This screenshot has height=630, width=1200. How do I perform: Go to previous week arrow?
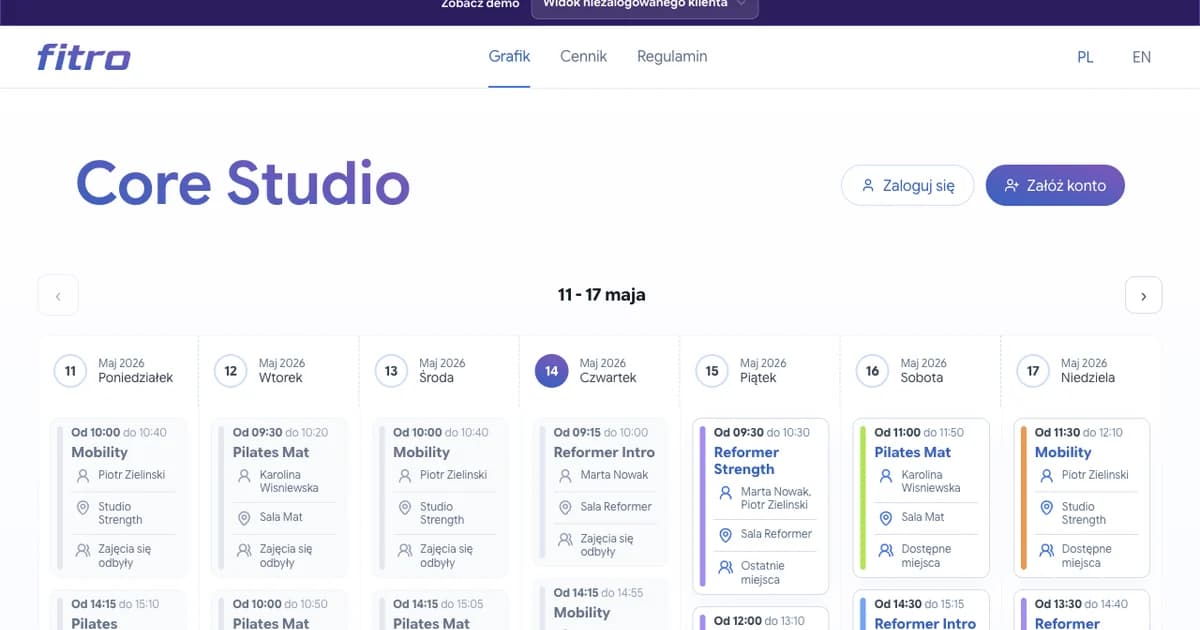(58, 296)
